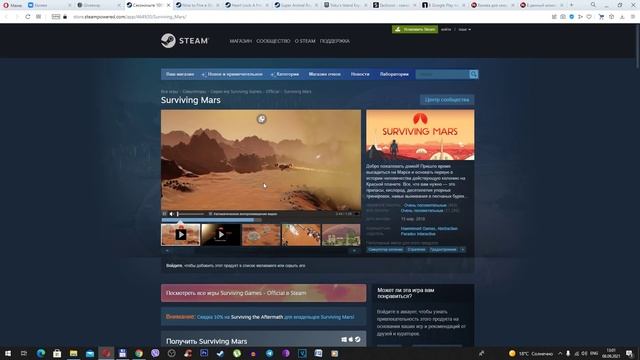640x360 pixels.
Task: Expand more tags with the plus button
Action: pos(462,249)
